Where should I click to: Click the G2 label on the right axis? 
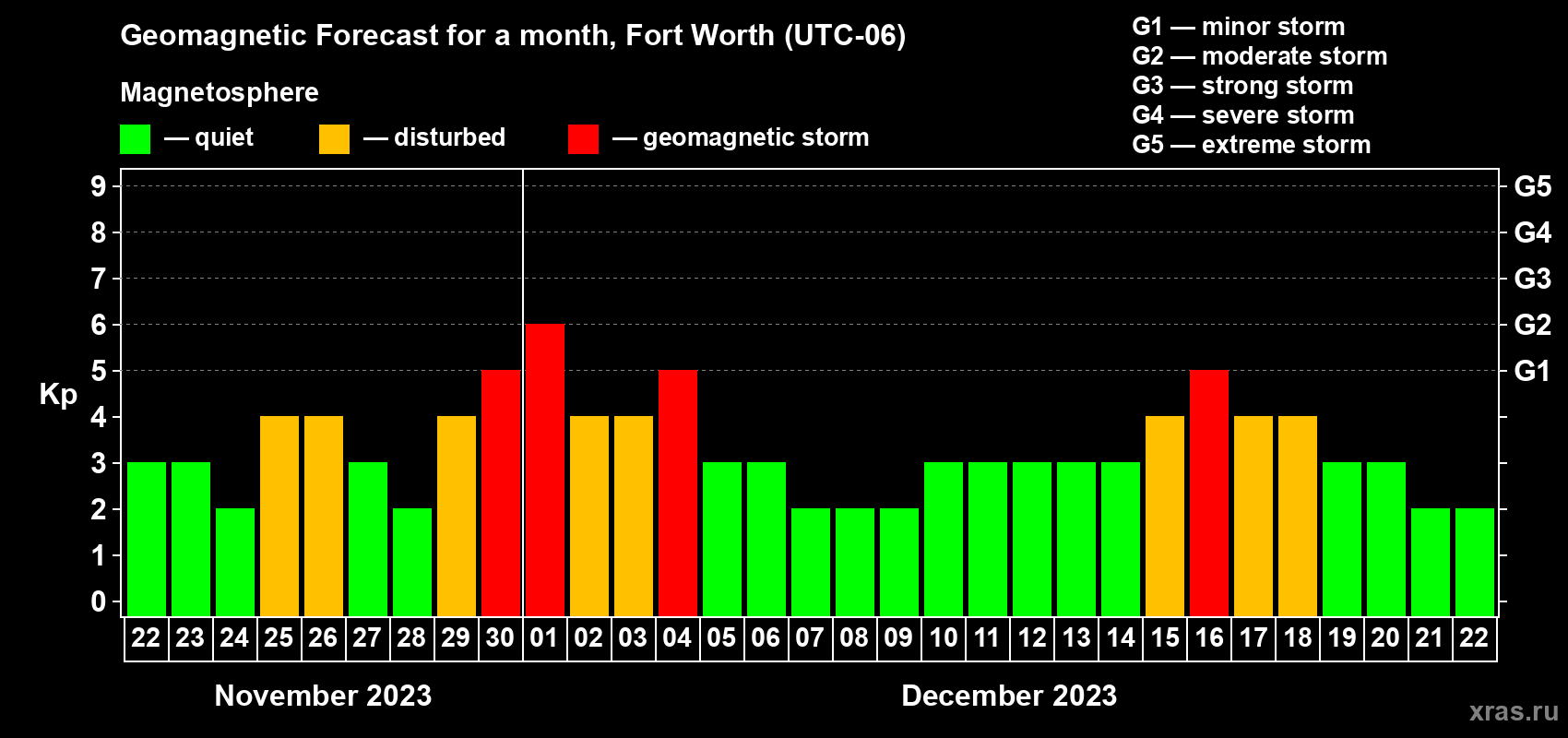pyautogui.click(x=1533, y=325)
